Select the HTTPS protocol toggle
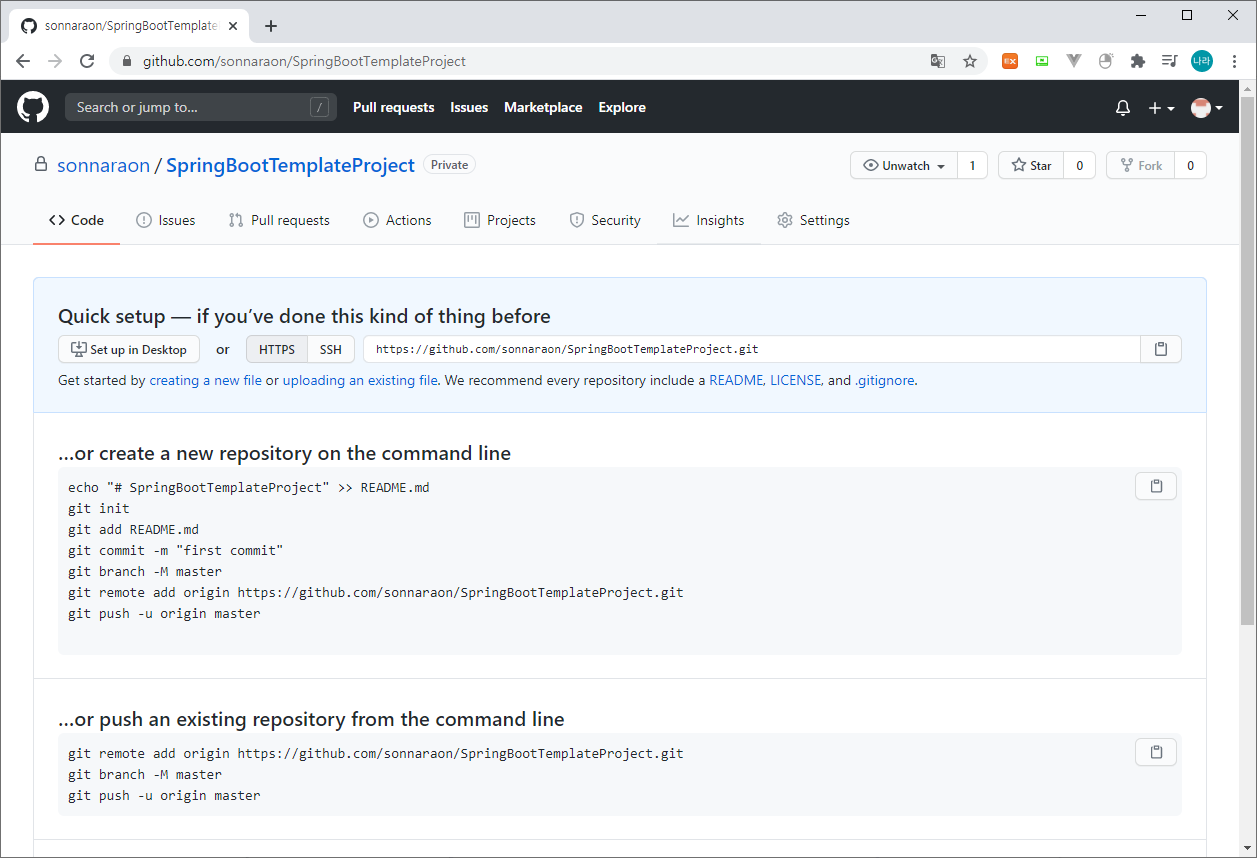1257x858 pixels. click(x=277, y=349)
